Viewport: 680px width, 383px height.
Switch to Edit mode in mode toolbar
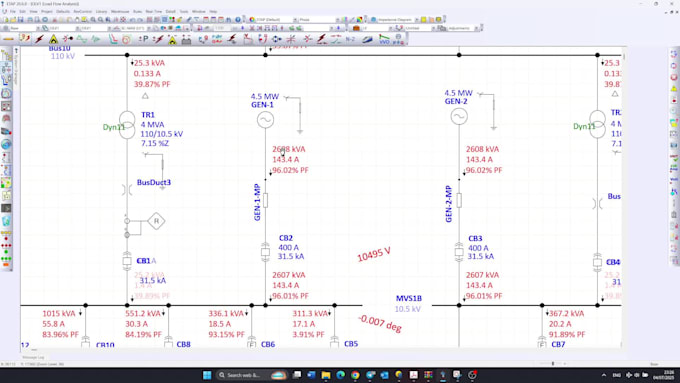pyautogui.click(x=8, y=39)
